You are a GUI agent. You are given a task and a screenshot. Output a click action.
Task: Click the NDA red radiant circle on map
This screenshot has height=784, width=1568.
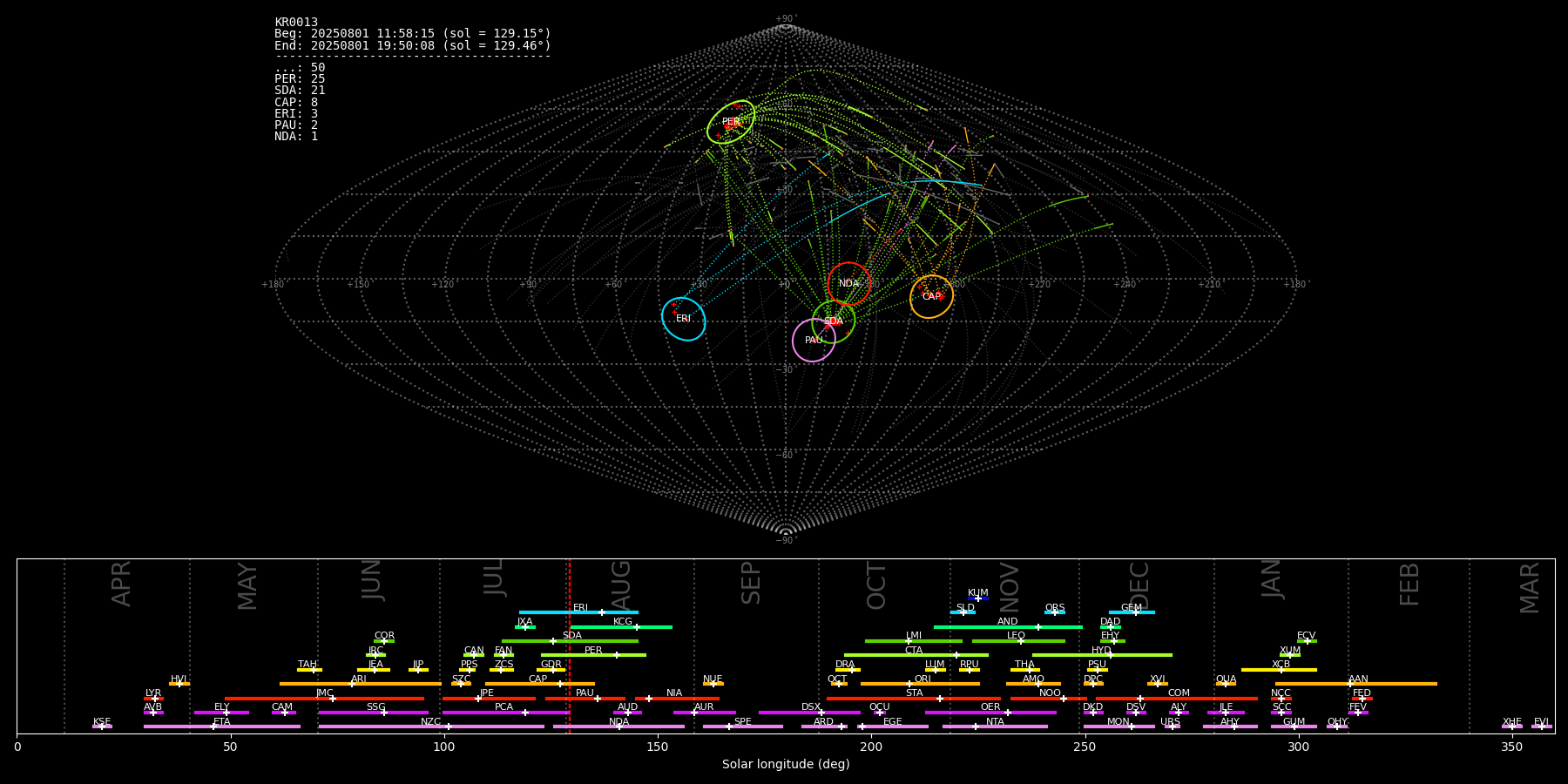click(x=848, y=283)
